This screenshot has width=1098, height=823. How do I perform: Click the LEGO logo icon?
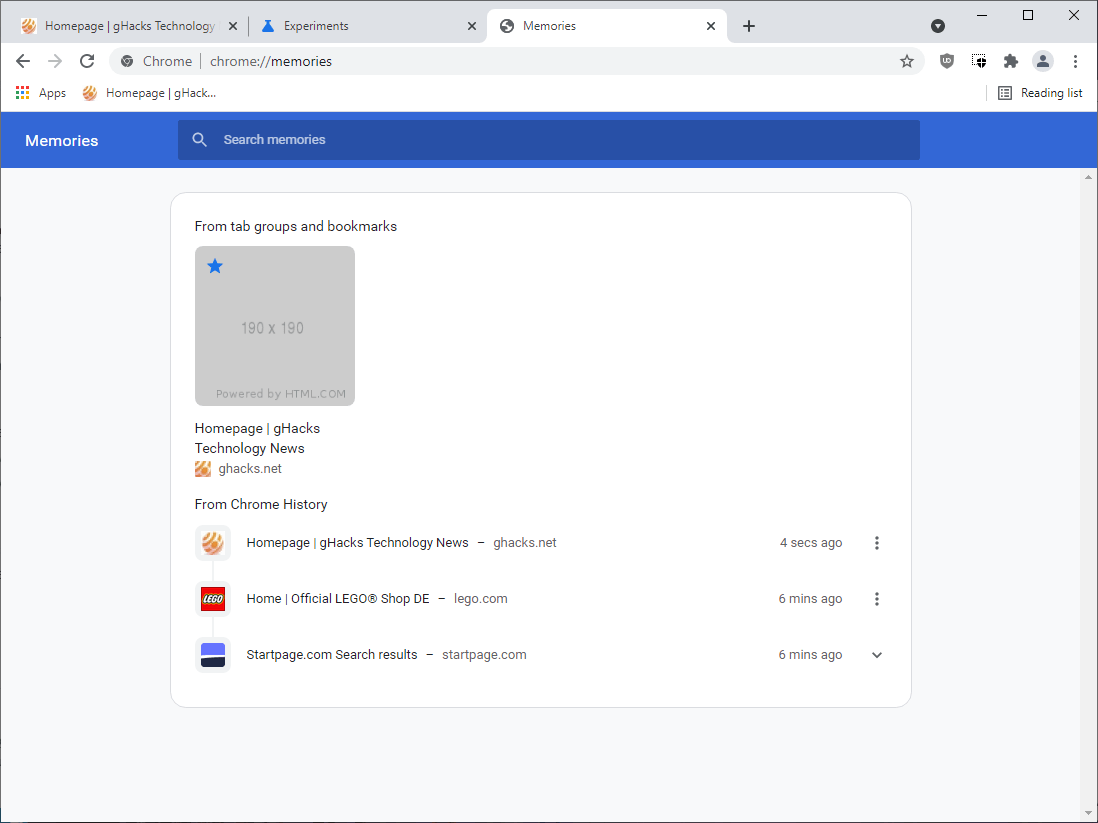213,599
